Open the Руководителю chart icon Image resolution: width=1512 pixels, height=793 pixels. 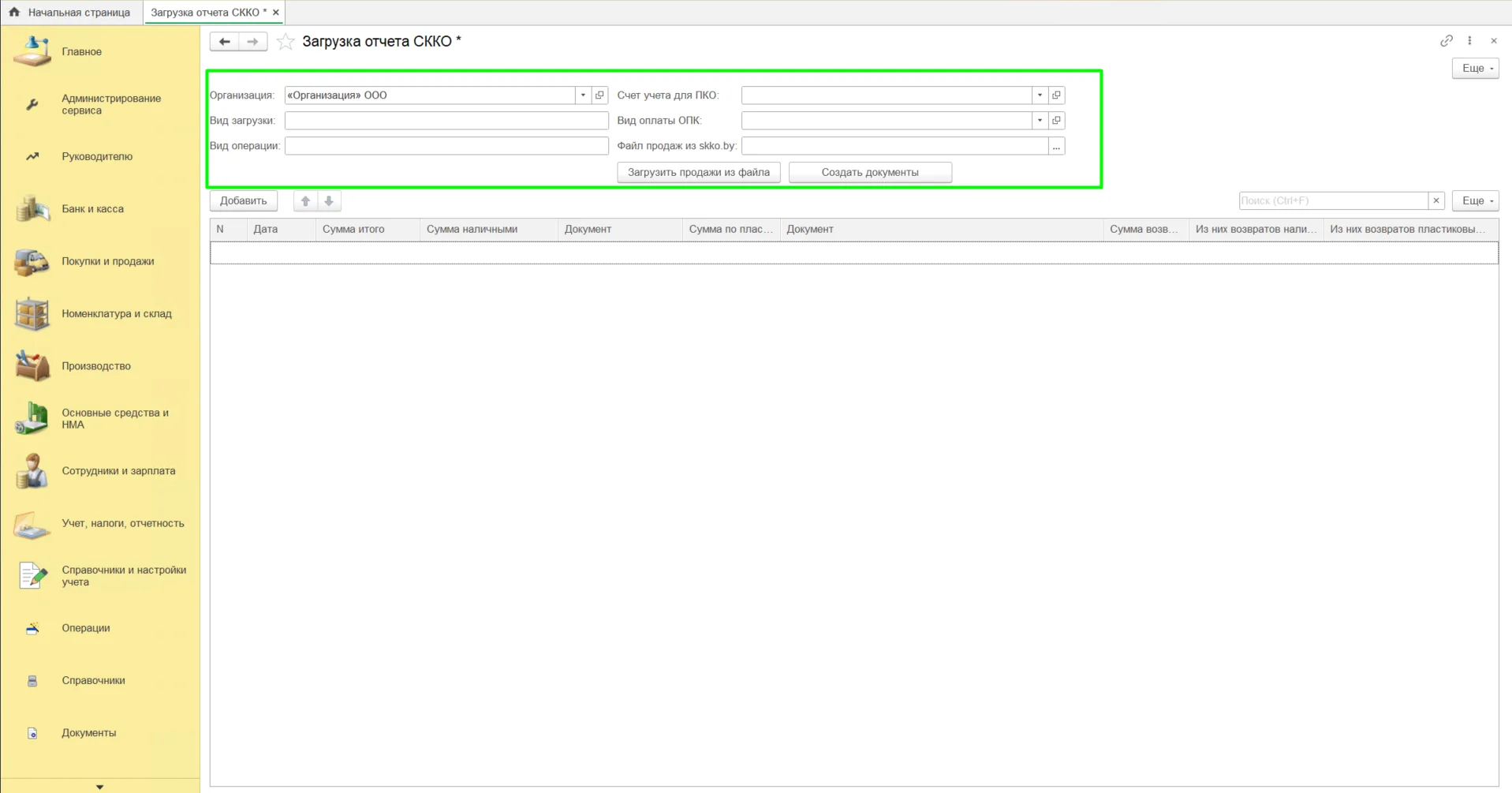point(32,156)
